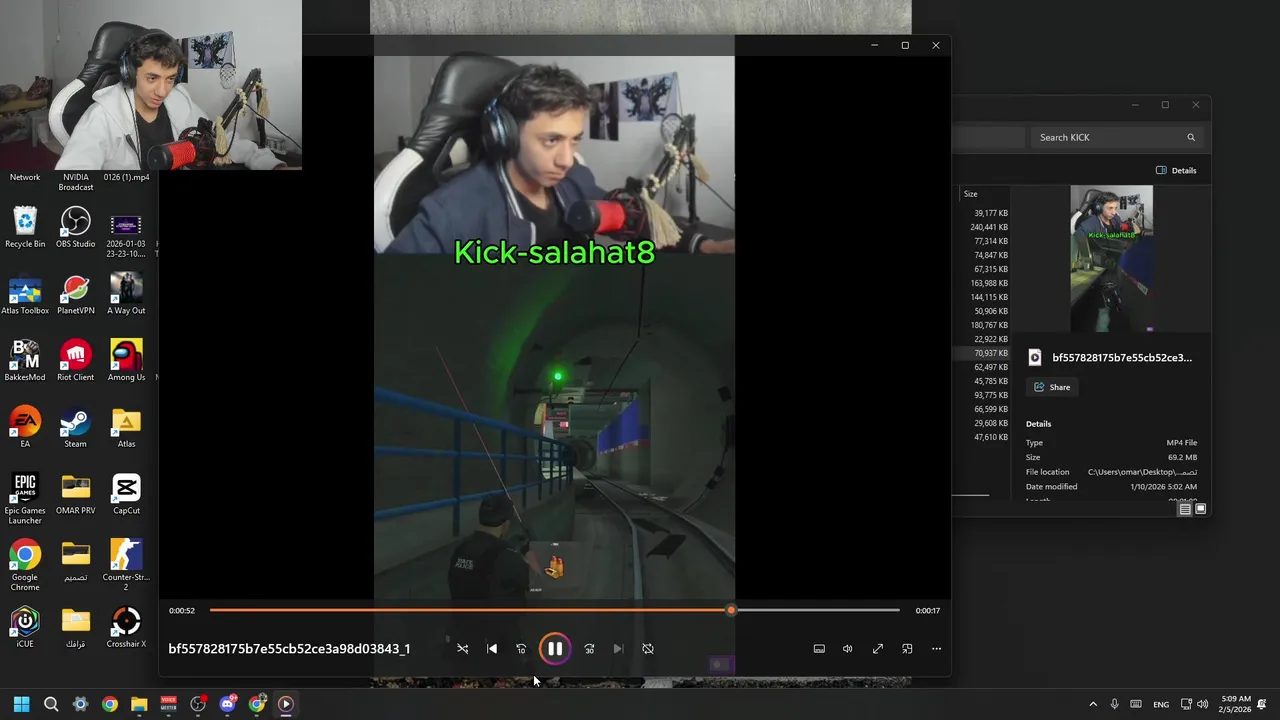Open the A Way Out desktop shortcut

126,294
